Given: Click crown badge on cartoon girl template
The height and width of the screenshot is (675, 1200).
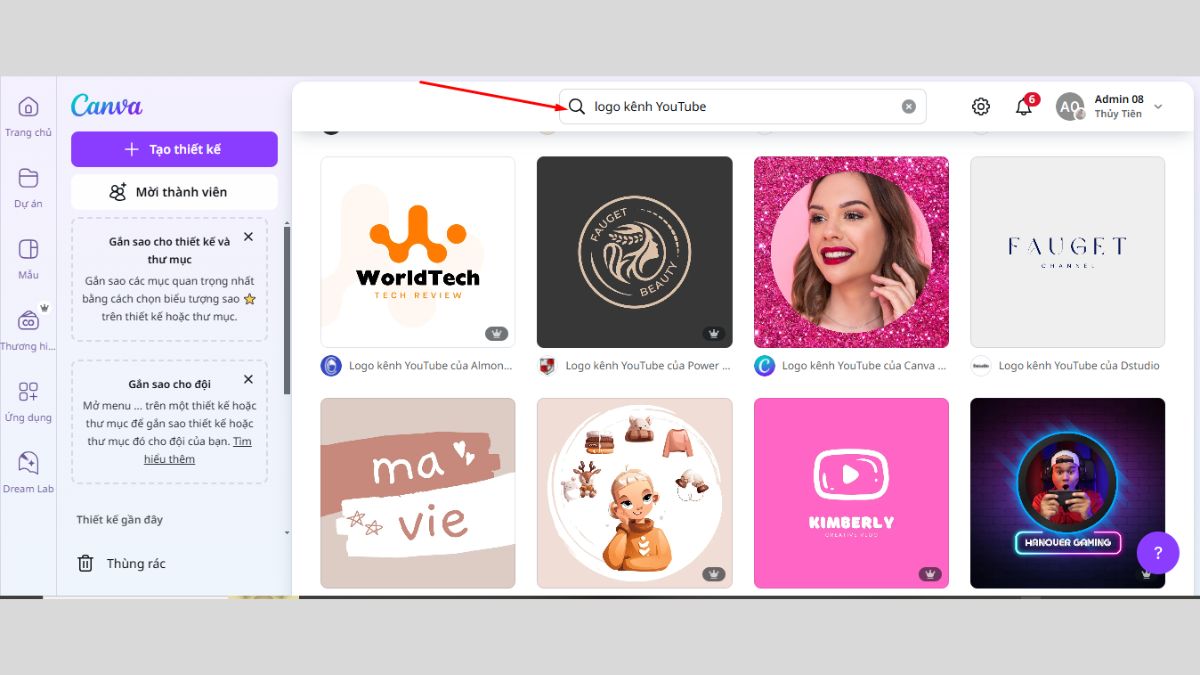Looking at the screenshot, I should [x=713, y=574].
